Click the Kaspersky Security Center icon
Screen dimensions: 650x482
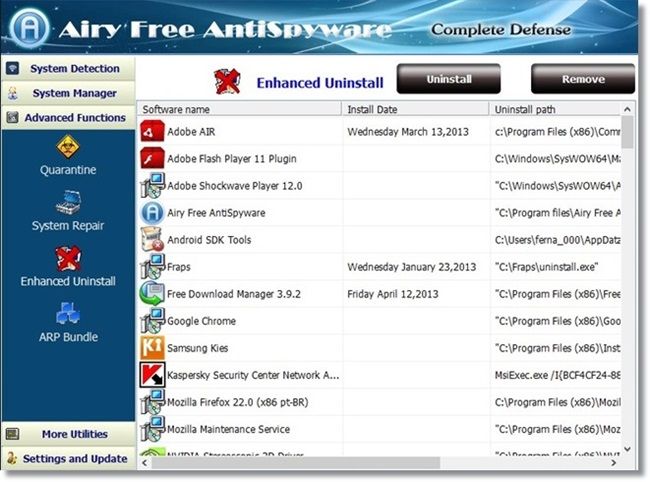[x=152, y=375]
